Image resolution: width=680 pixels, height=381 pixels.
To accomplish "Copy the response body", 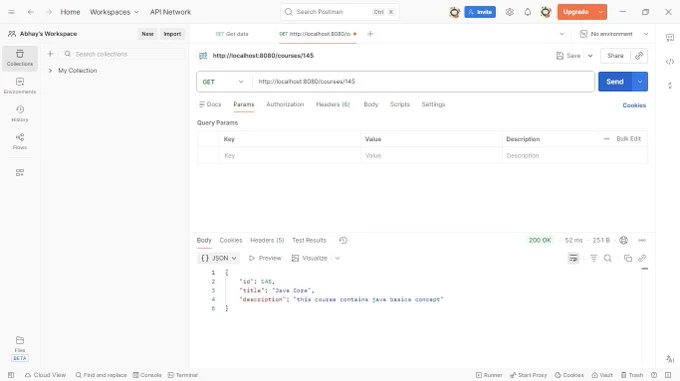I will click(628, 258).
